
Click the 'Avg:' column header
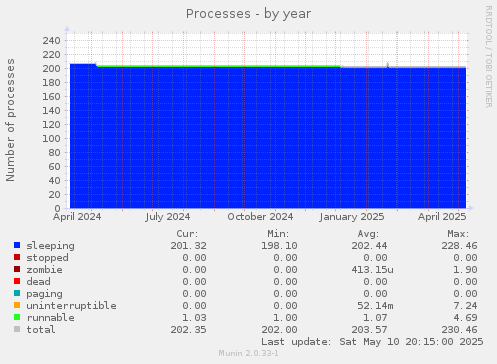click(368, 234)
